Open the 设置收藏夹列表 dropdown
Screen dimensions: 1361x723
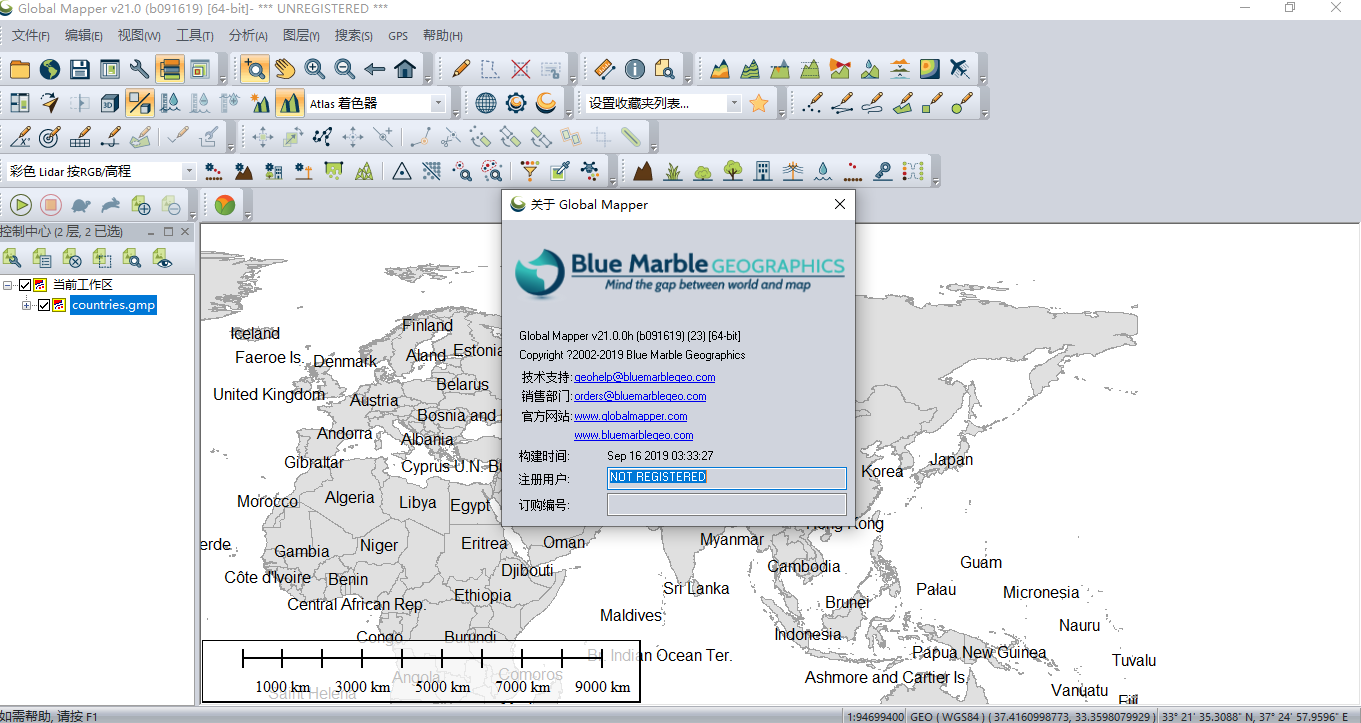[734, 103]
